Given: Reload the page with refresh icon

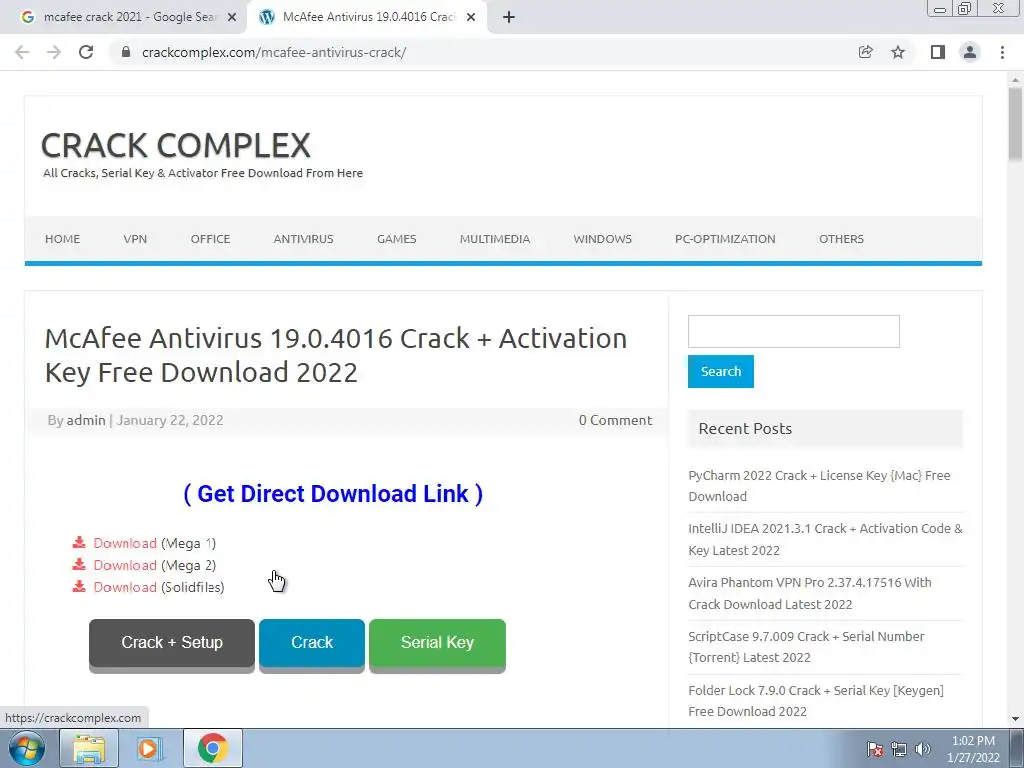Looking at the screenshot, I should (x=86, y=52).
